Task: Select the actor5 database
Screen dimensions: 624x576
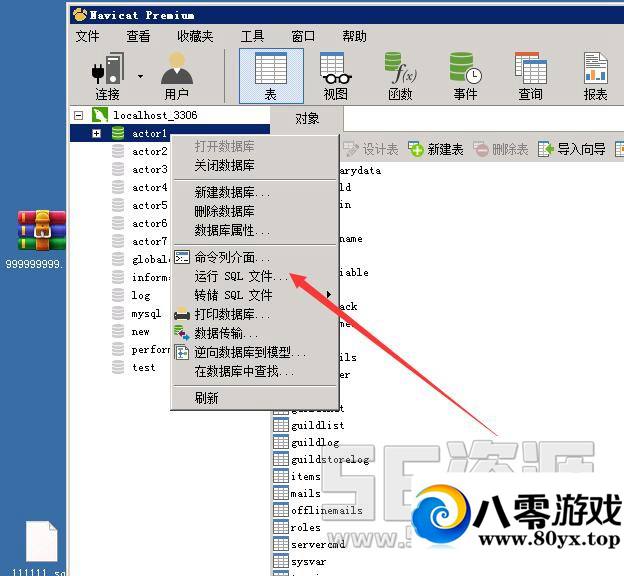Action: 150,205
